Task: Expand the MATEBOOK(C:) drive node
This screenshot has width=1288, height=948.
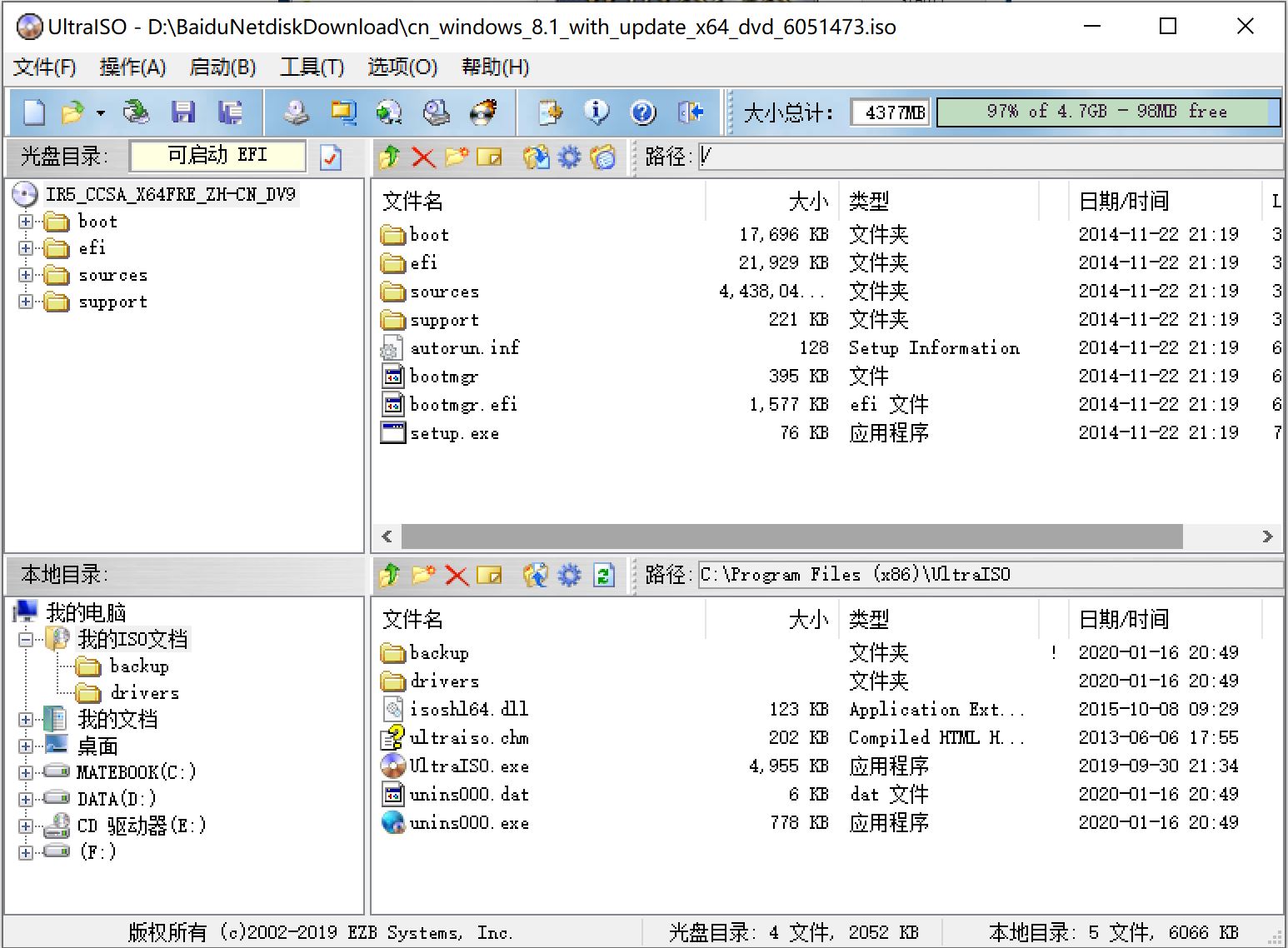Action: coord(26,773)
